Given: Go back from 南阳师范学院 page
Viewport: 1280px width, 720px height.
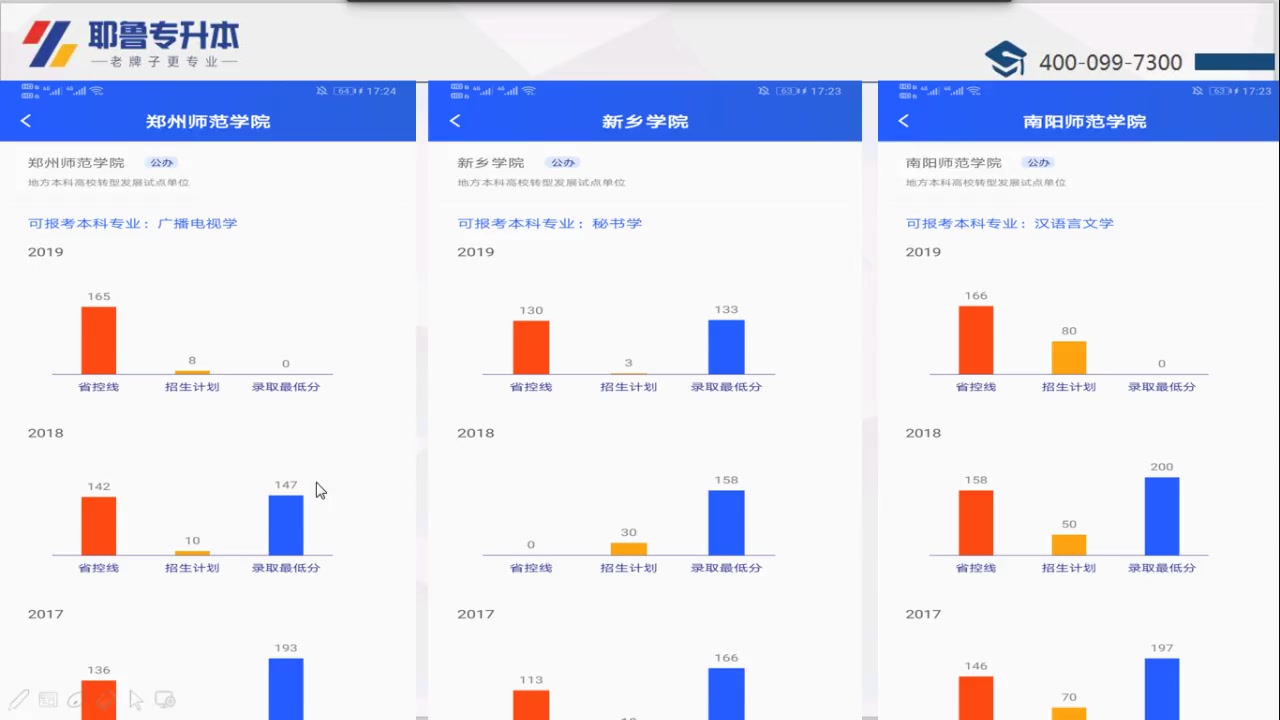Looking at the screenshot, I should point(904,121).
